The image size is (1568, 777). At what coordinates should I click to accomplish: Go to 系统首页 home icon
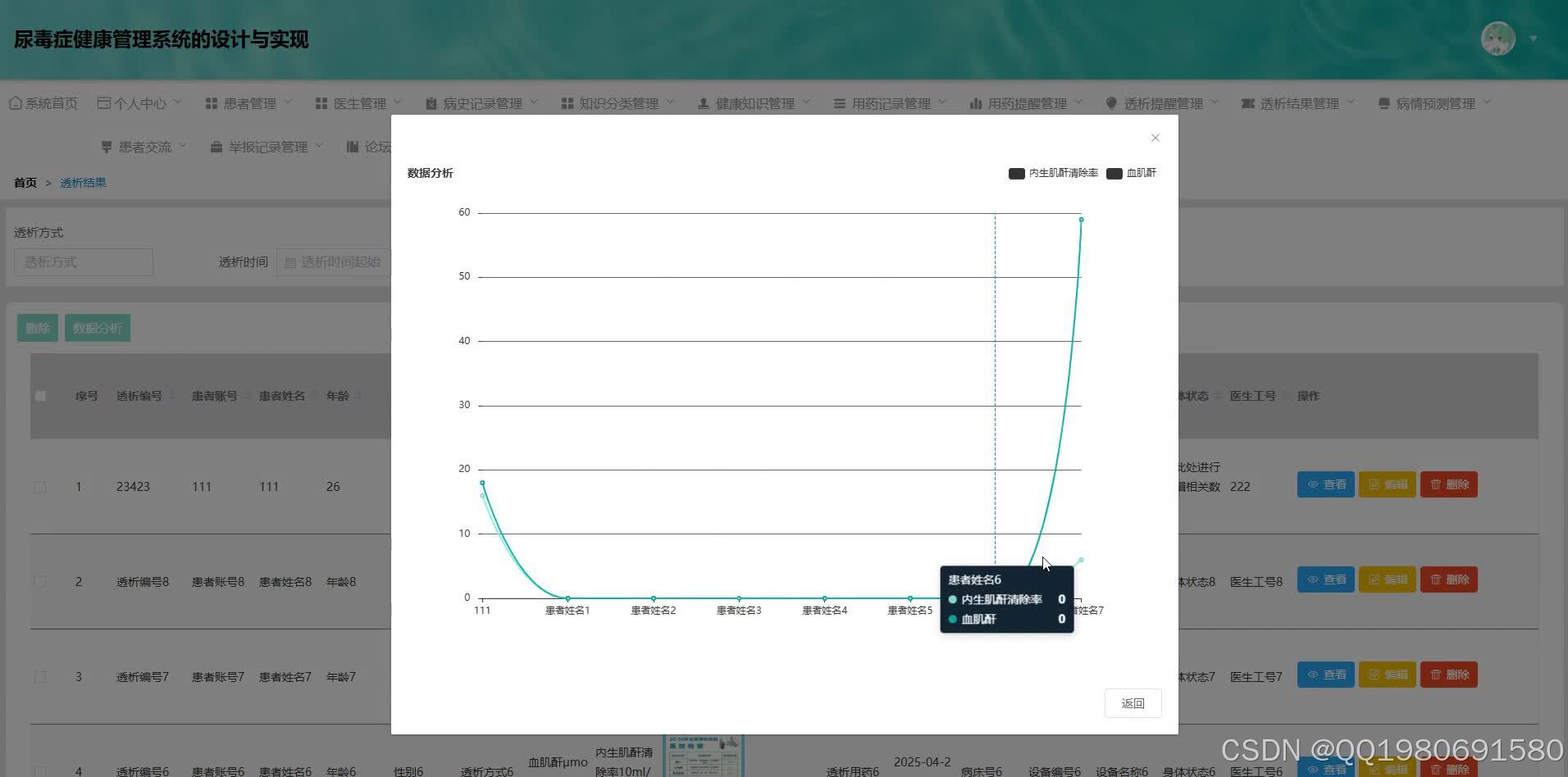click(15, 103)
